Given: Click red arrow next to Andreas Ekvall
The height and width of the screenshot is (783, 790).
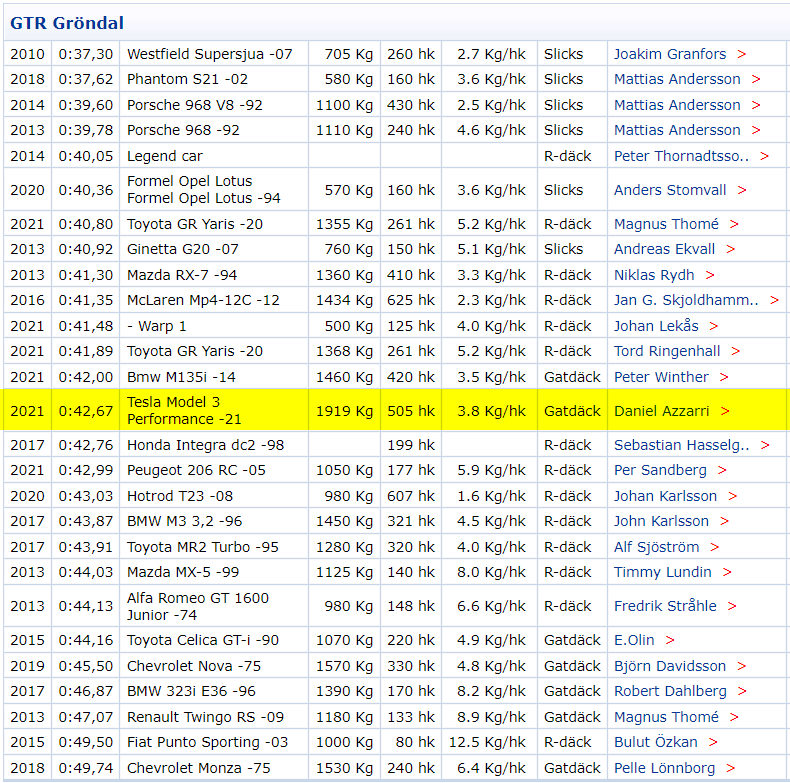Looking at the screenshot, I should point(731,249).
